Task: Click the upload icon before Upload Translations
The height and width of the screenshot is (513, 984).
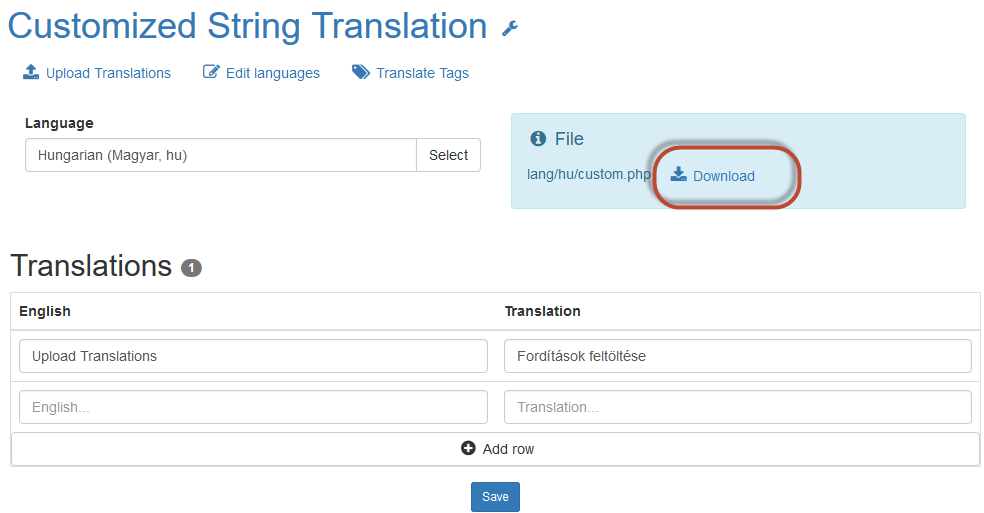Action: [x=31, y=72]
